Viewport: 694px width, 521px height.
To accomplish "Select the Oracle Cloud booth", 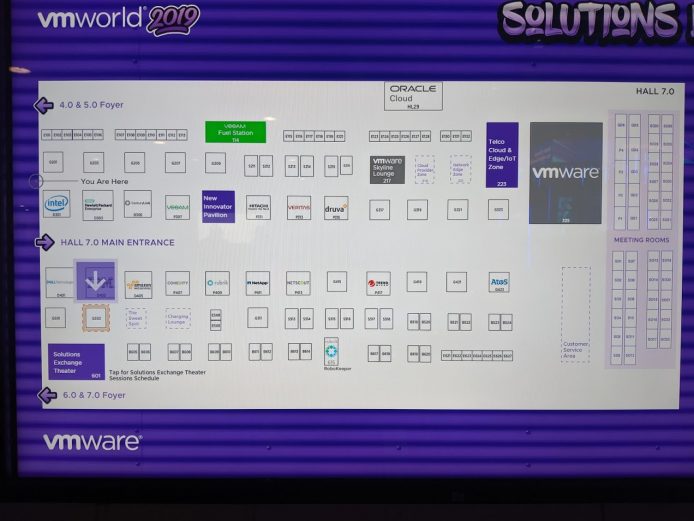I will pos(413,96).
